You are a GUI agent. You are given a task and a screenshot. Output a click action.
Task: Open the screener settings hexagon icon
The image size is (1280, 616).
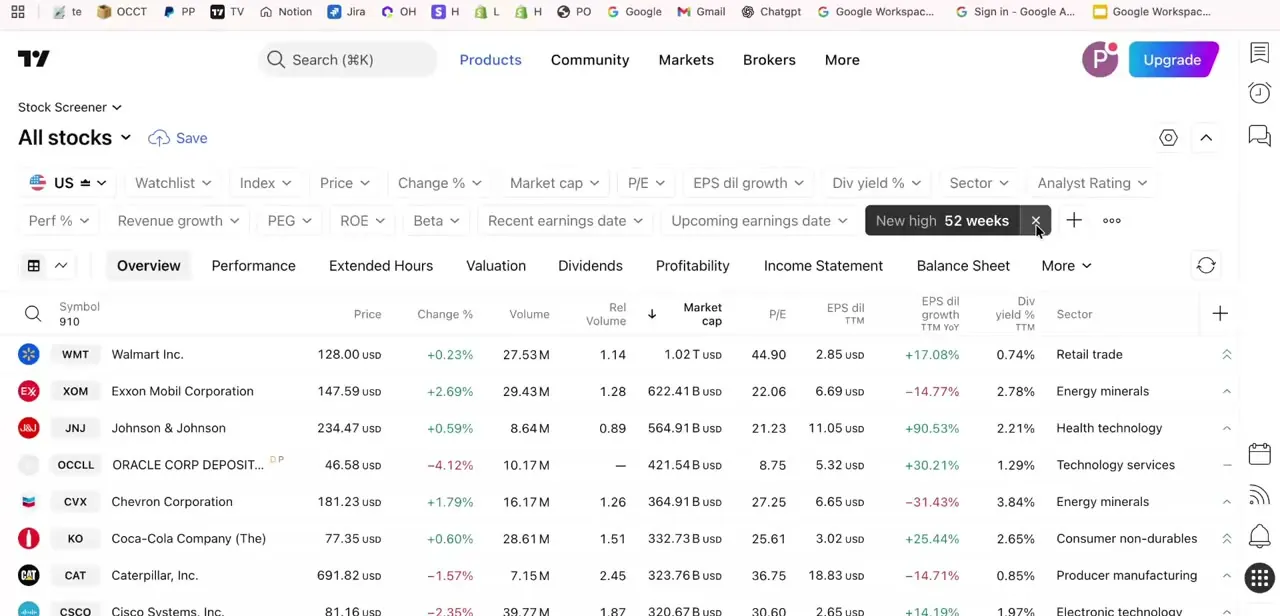(x=1168, y=138)
